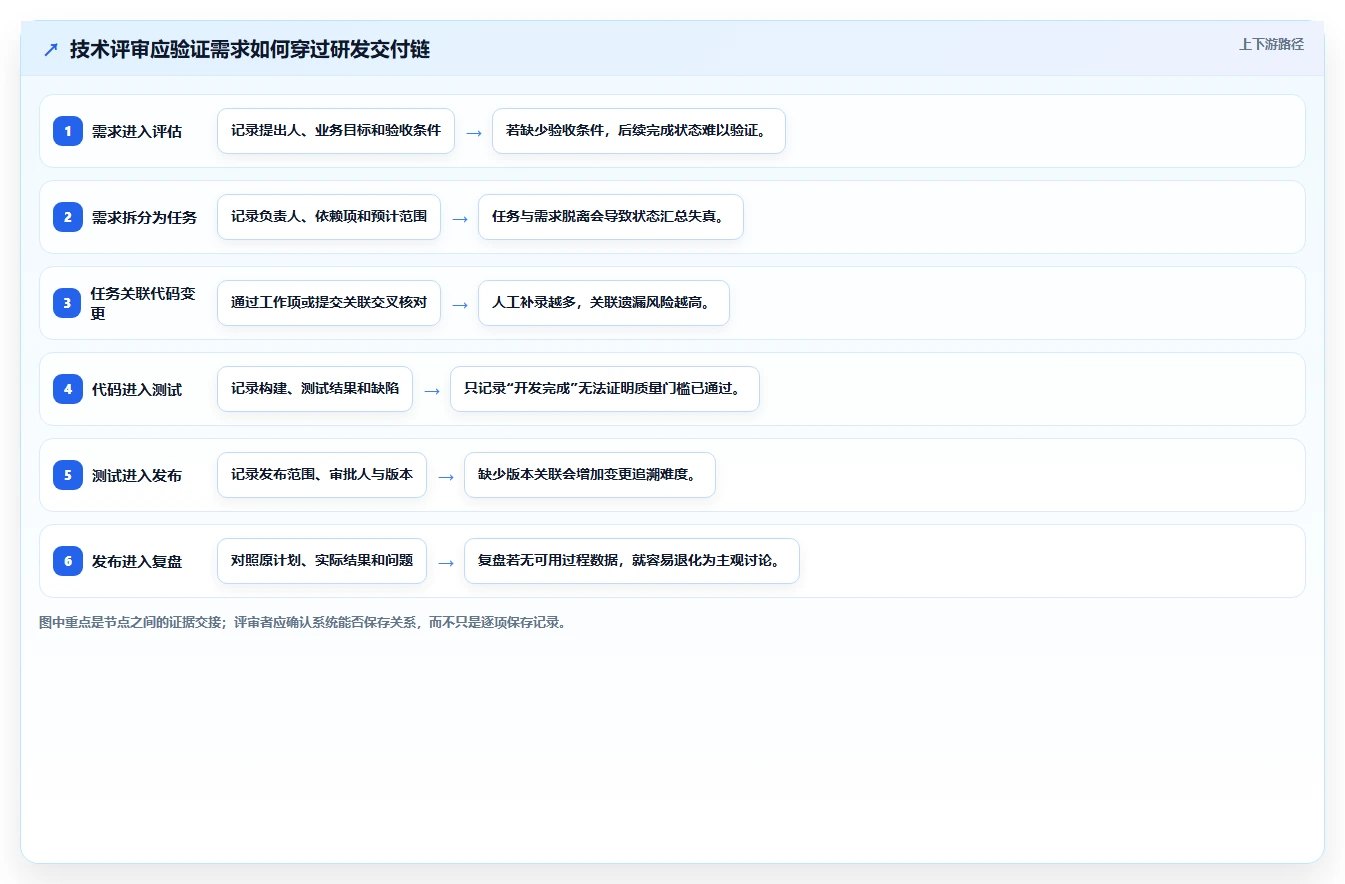The width and height of the screenshot is (1345, 884).
Task: Click the diagonal arrow icon beside the title
Action: (51, 50)
